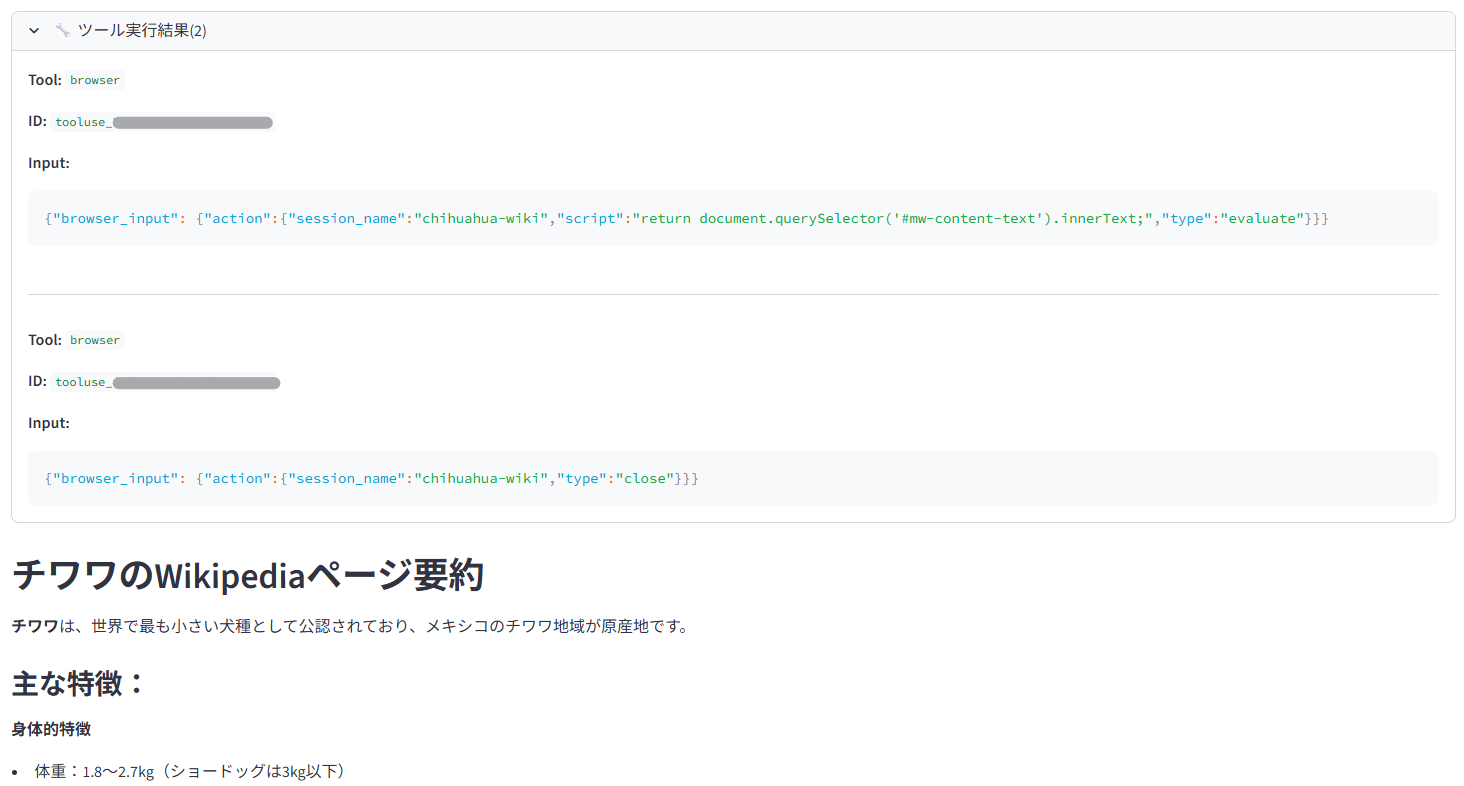Screen dimensions: 1464x786
Task: Select the tooluse_ ID of the evaluate call
Action: point(164,122)
